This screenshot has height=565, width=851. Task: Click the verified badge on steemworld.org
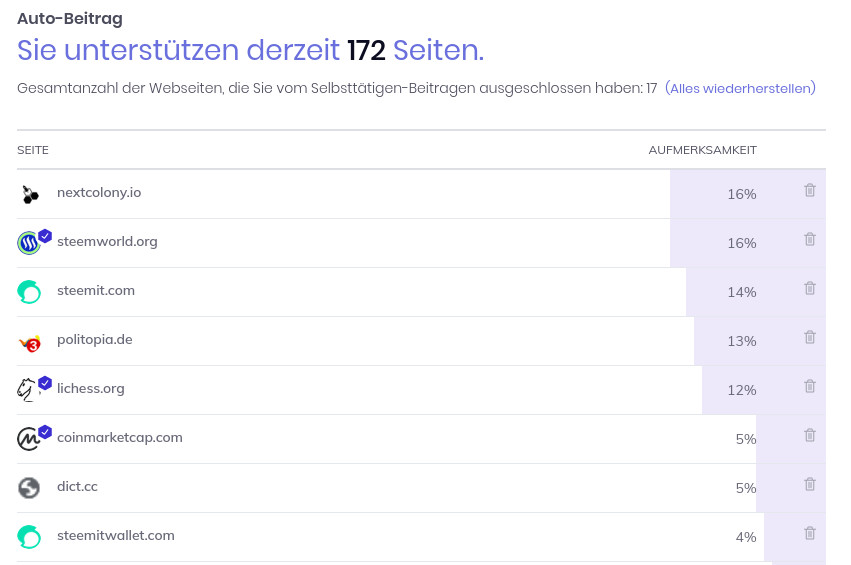point(45,236)
